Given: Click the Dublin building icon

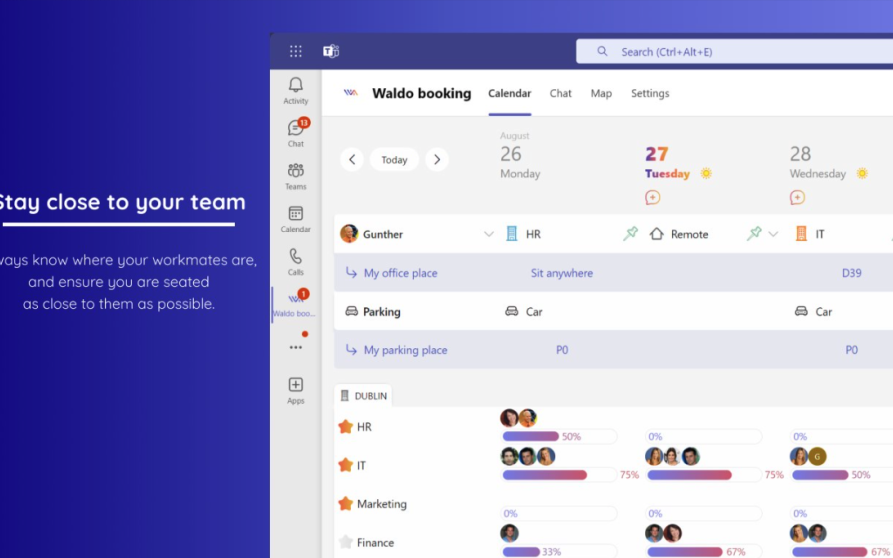Looking at the screenshot, I should click(x=345, y=396).
